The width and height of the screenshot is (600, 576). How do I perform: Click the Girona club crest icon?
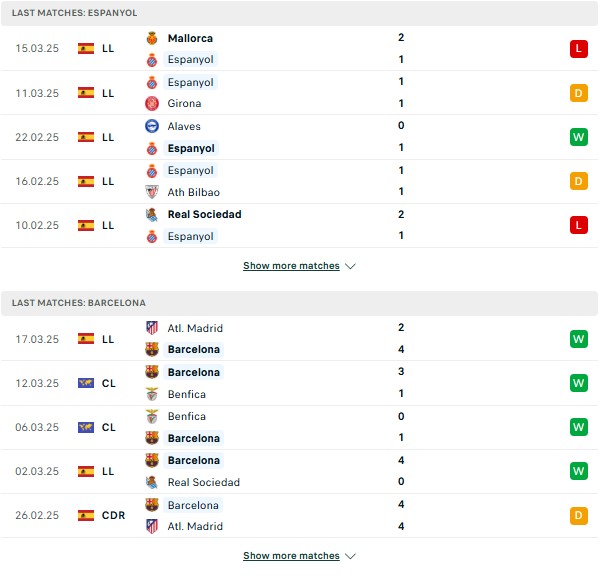(x=152, y=103)
